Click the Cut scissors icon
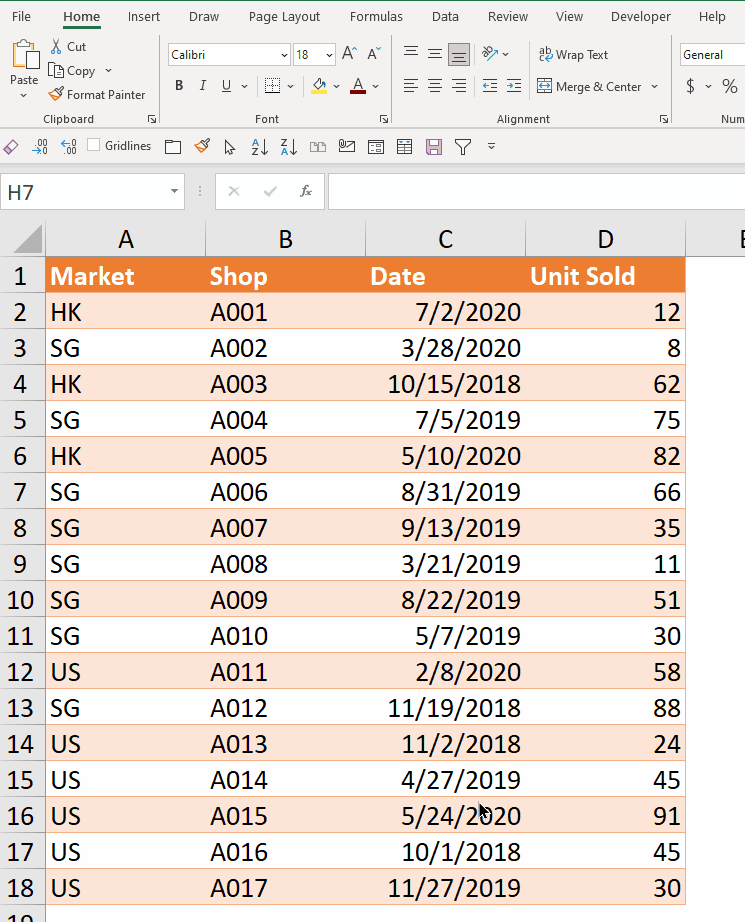Screen dimensions: 745x922 (x=57, y=47)
